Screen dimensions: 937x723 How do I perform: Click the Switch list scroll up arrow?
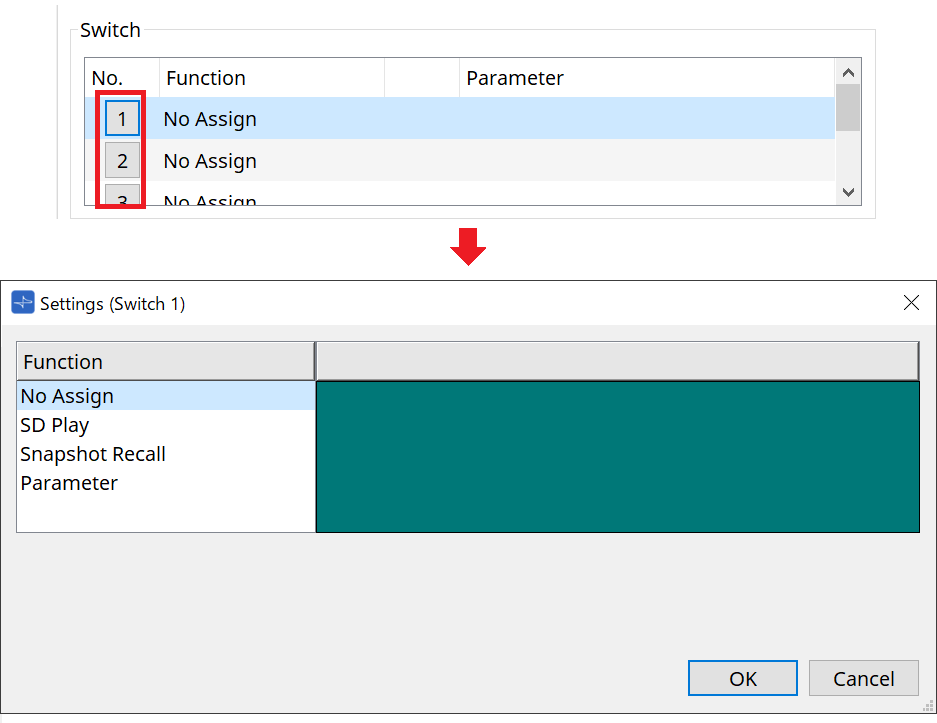848,72
